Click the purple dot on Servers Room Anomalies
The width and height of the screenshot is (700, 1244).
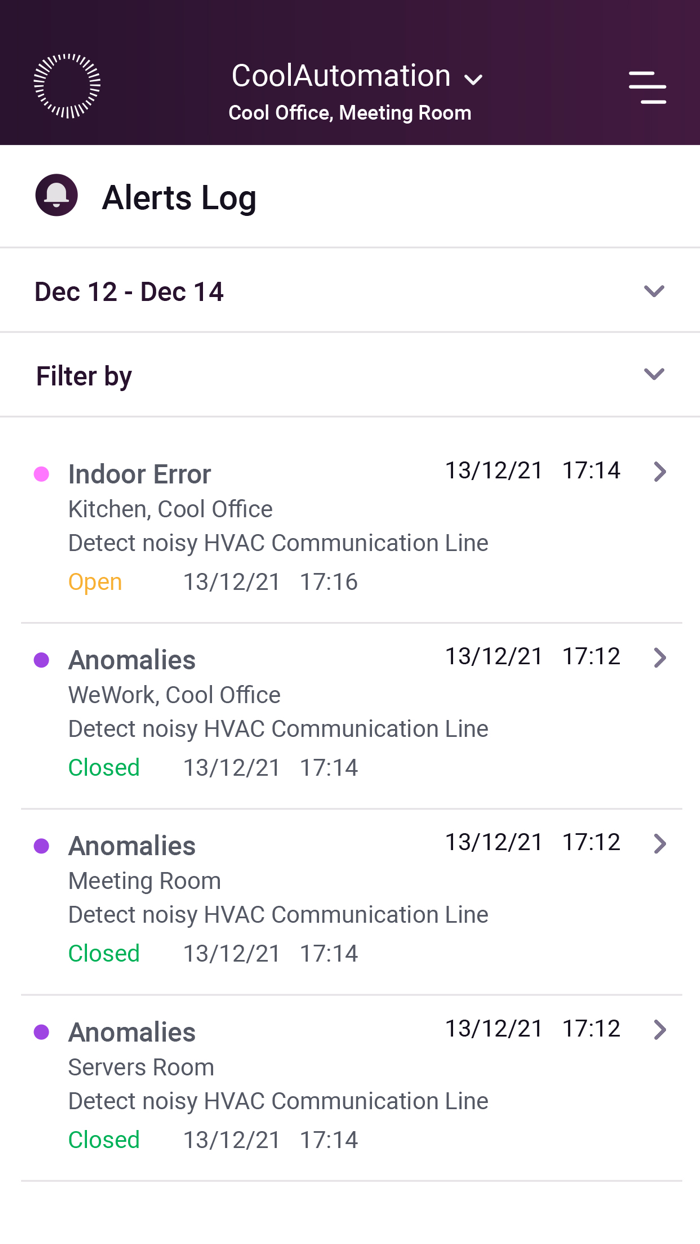coord(41,1031)
